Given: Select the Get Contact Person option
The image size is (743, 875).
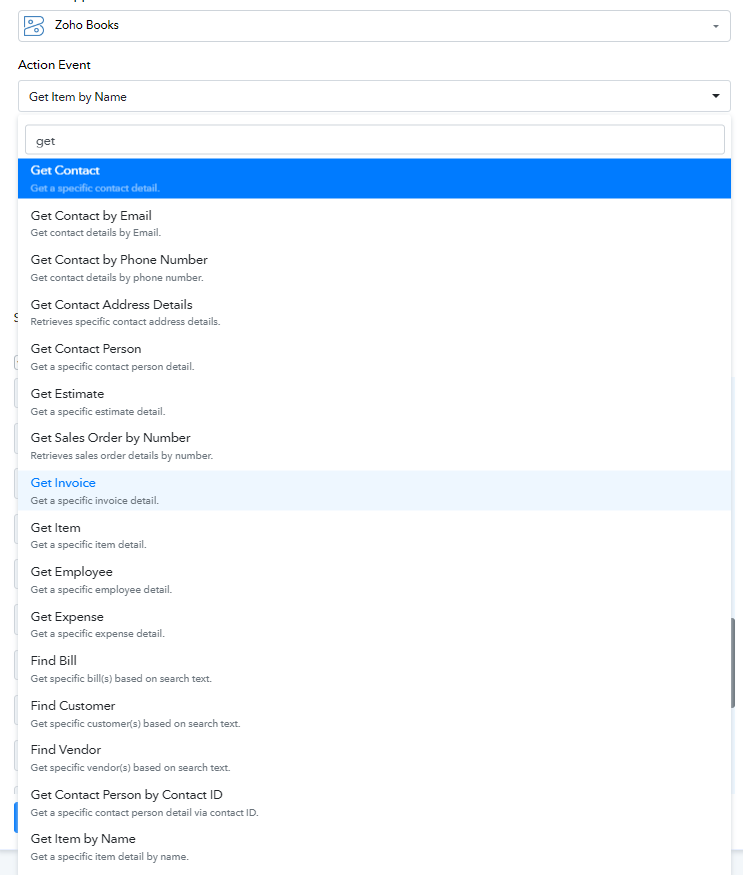Looking at the screenshot, I should pyautogui.click(x=374, y=357).
